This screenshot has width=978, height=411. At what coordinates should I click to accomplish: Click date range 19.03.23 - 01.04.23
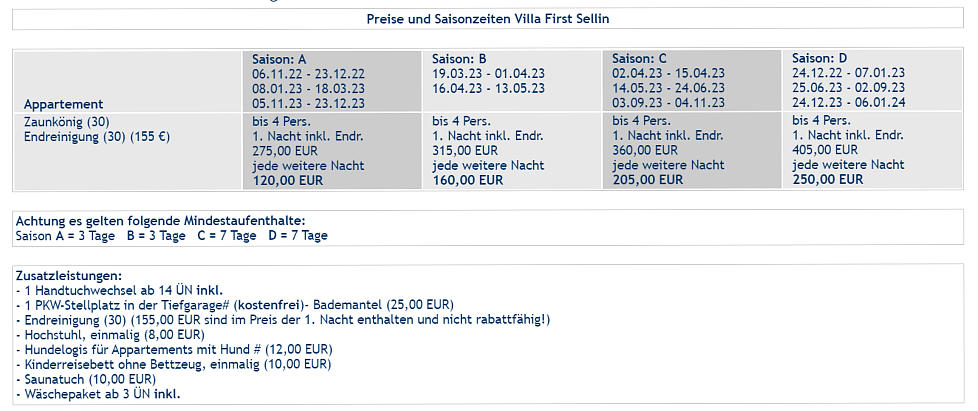click(488, 74)
